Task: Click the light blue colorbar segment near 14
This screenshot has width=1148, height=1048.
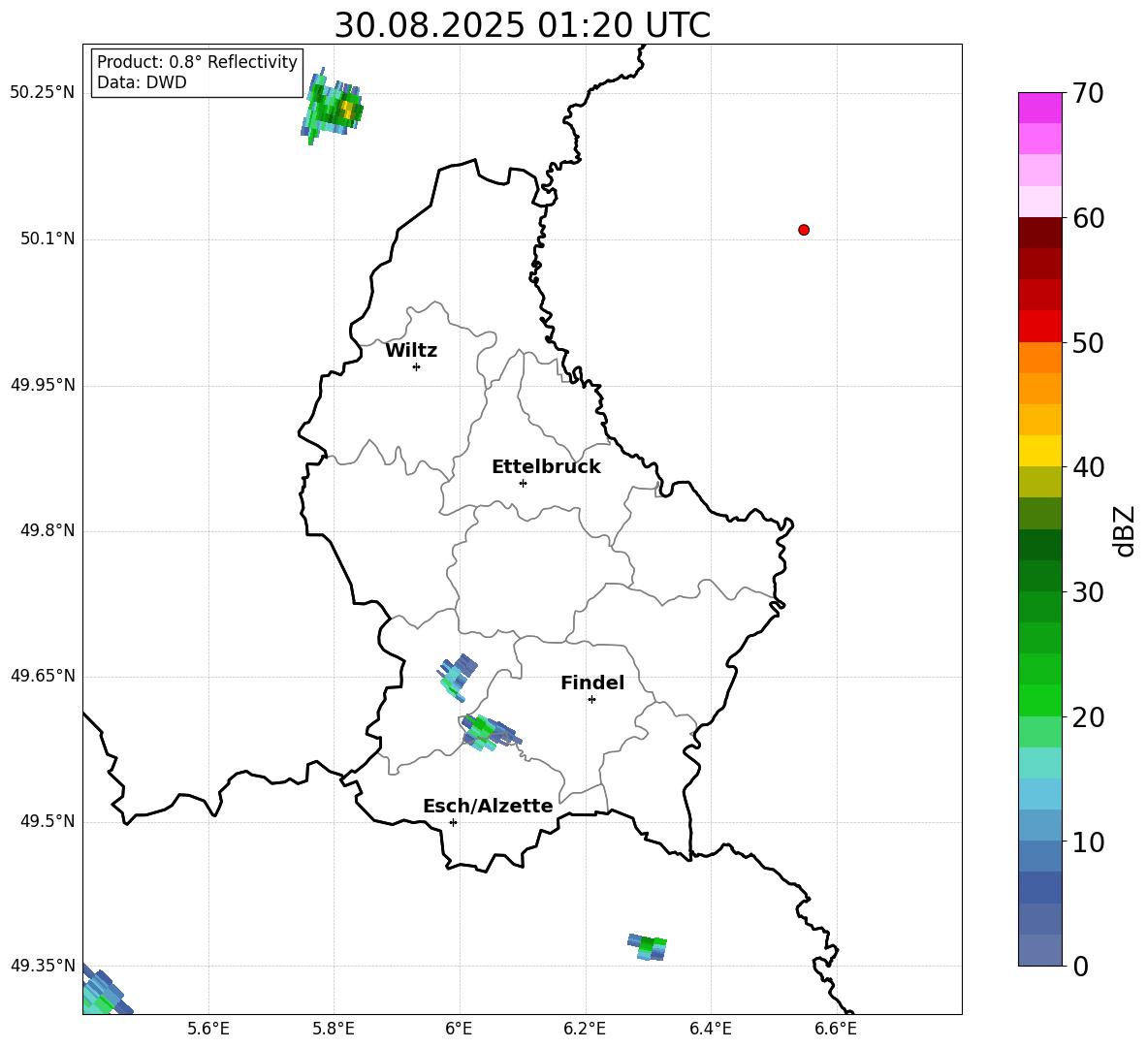Action: click(x=1040, y=794)
